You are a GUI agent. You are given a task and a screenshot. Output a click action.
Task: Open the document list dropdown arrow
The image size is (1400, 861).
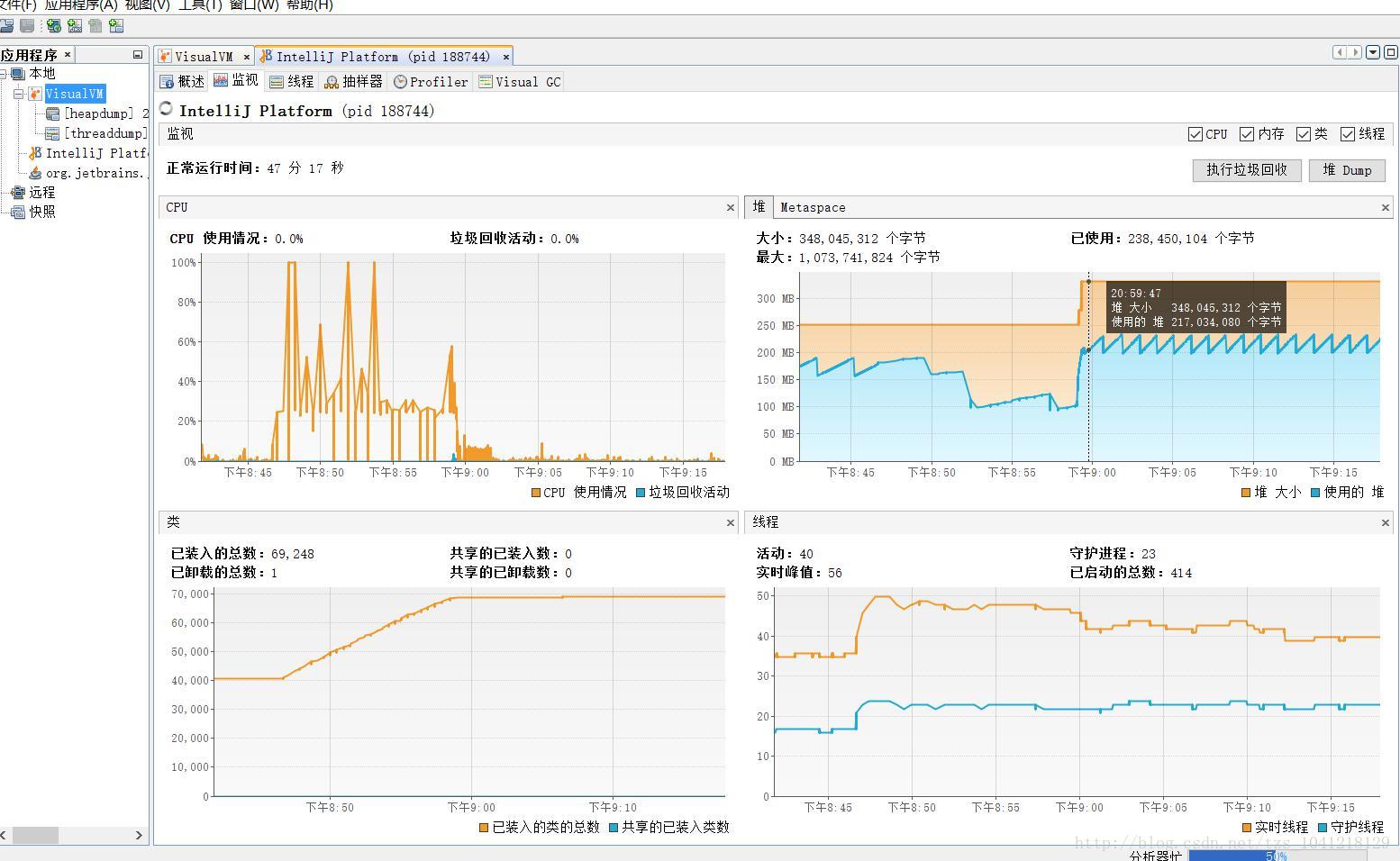[1373, 52]
